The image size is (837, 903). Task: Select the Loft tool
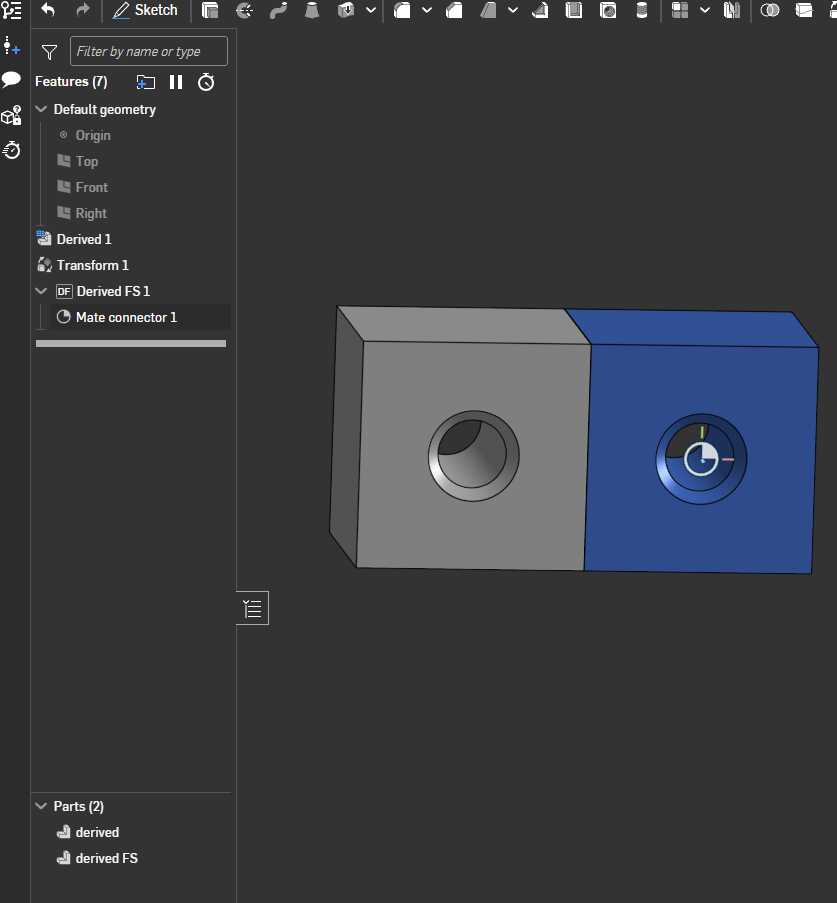tap(312, 10)
